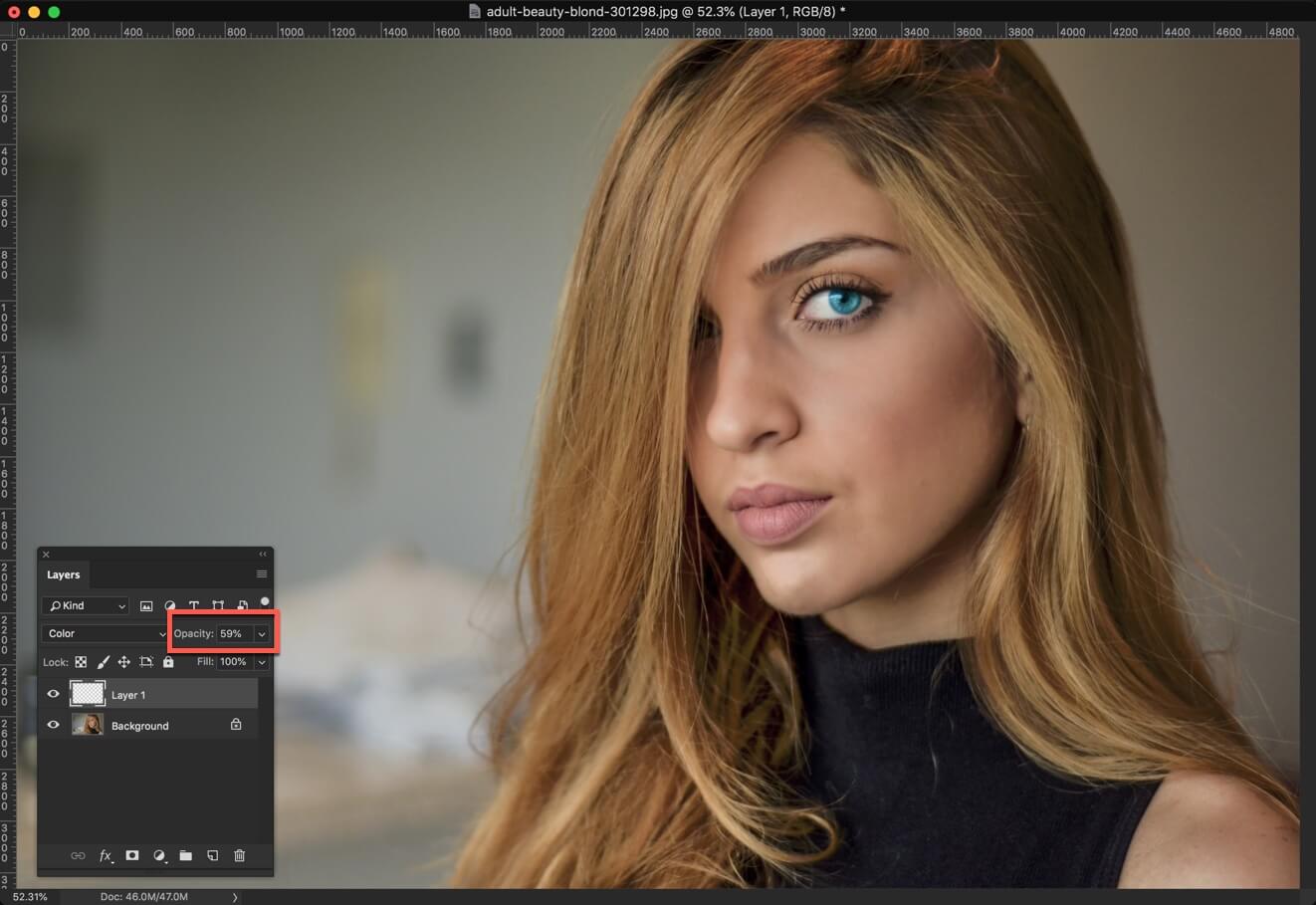Add a layer mask
The height and width of the screenshot is (905, 1316).
point(132,855)
